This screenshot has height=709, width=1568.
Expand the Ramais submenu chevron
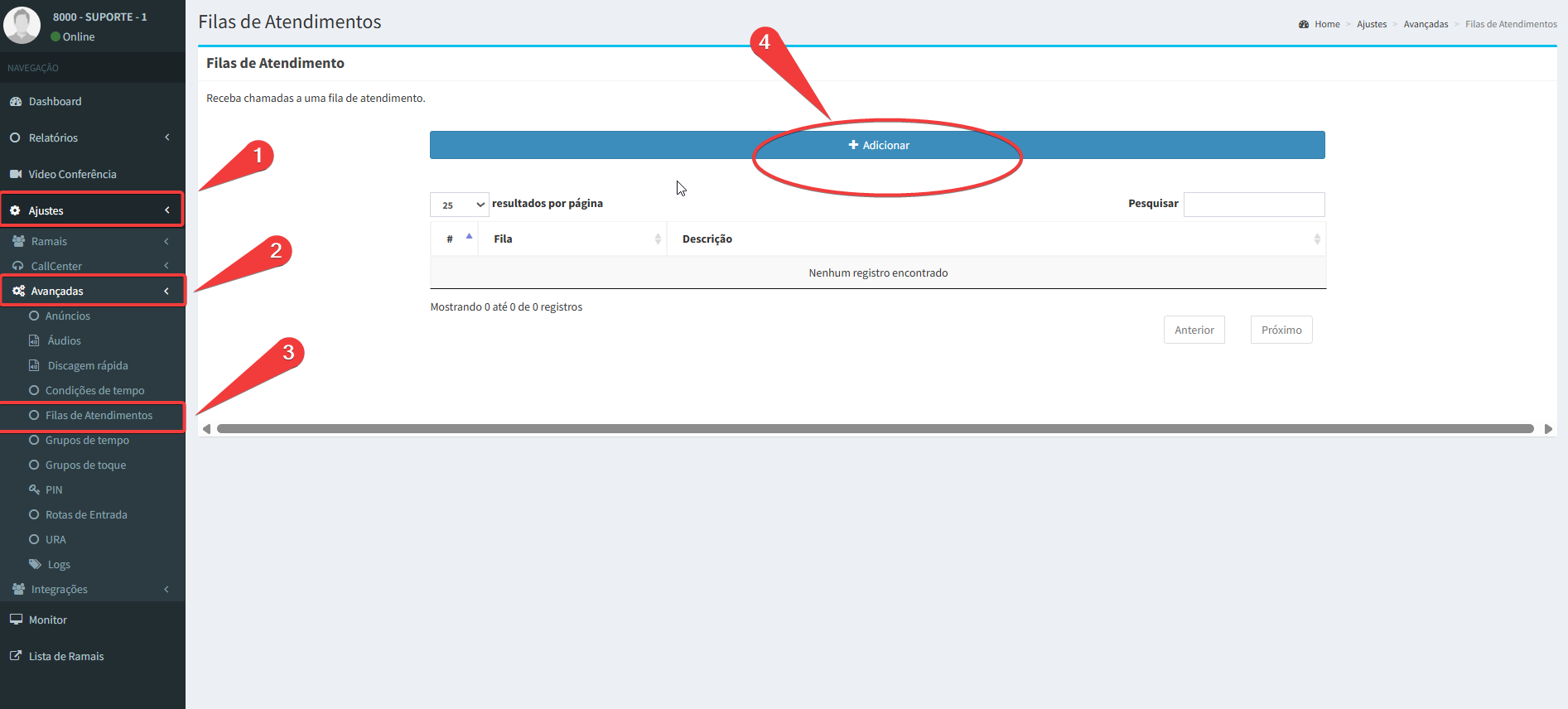click(166, 241)
